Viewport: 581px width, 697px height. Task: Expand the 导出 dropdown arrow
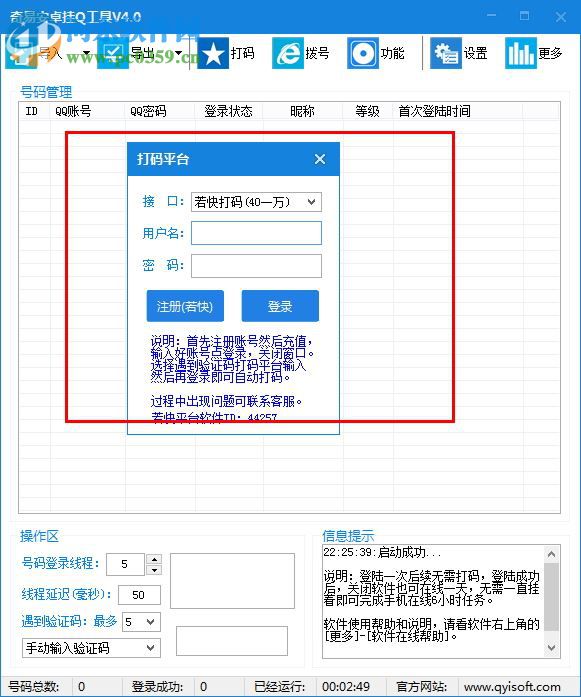click(178, 53)
